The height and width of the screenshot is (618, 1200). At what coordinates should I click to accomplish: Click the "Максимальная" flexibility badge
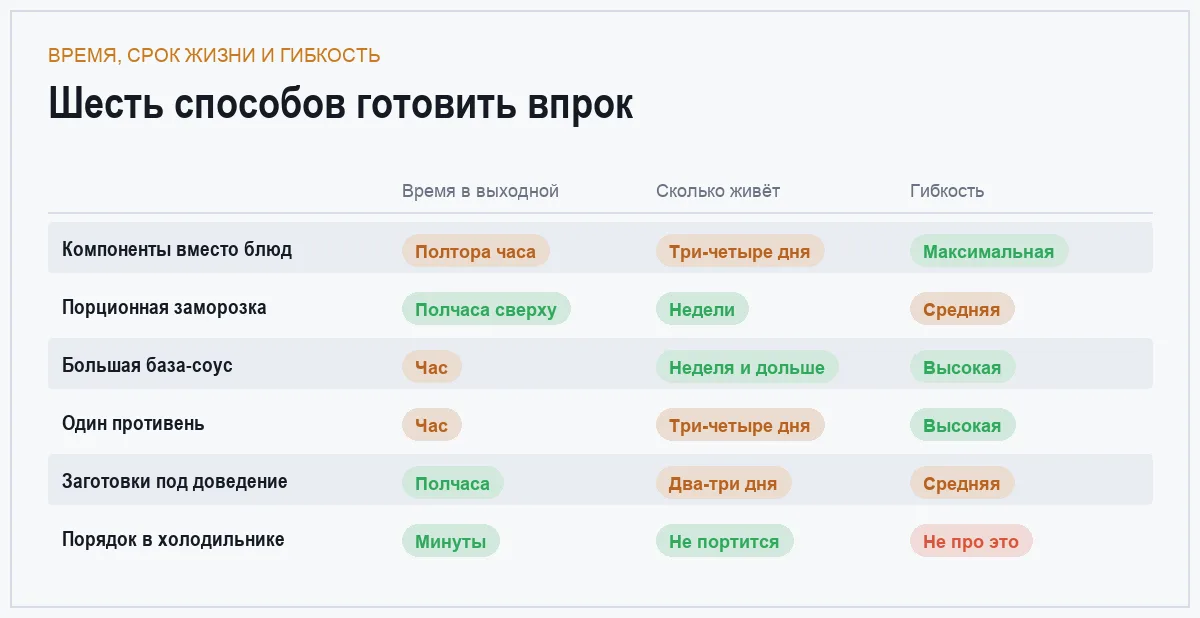(x=989, y=251)
